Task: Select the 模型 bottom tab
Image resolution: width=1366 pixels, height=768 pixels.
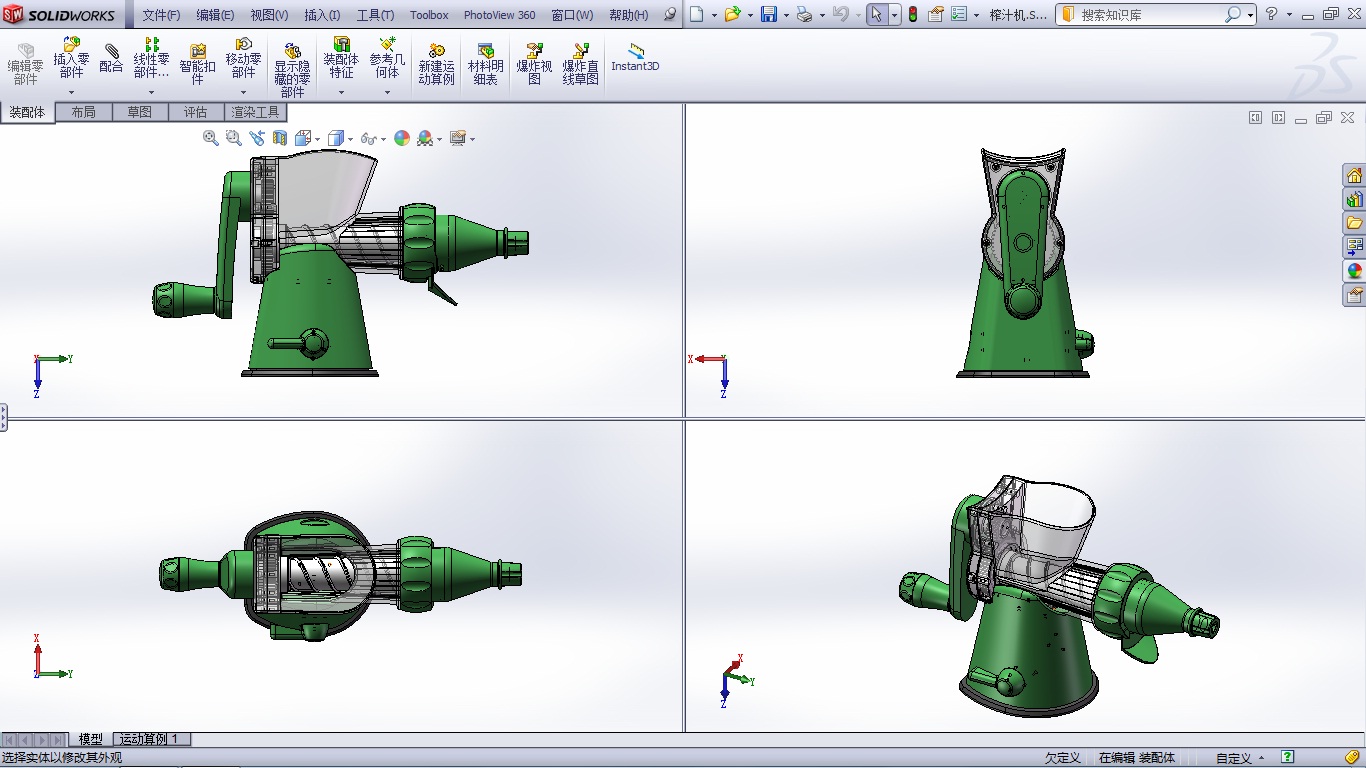Action: [x=91, y=739]
